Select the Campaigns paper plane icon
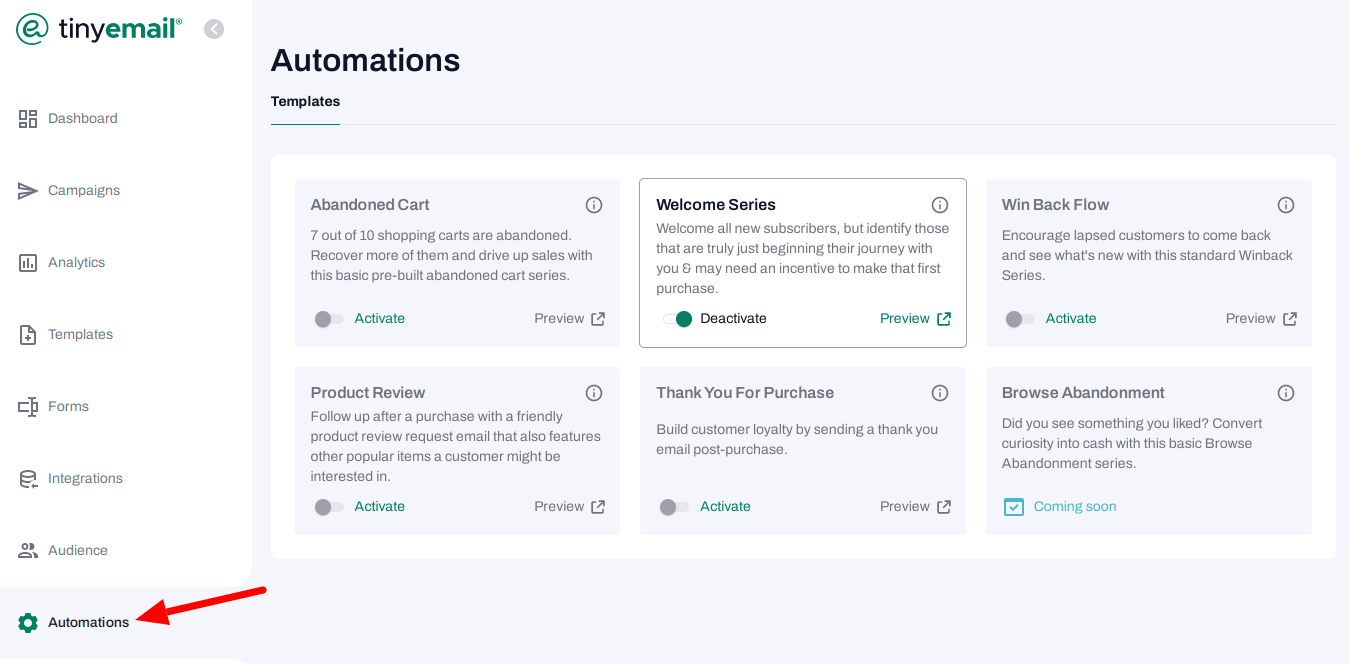1350x664 pixels. tap(28, 190)
